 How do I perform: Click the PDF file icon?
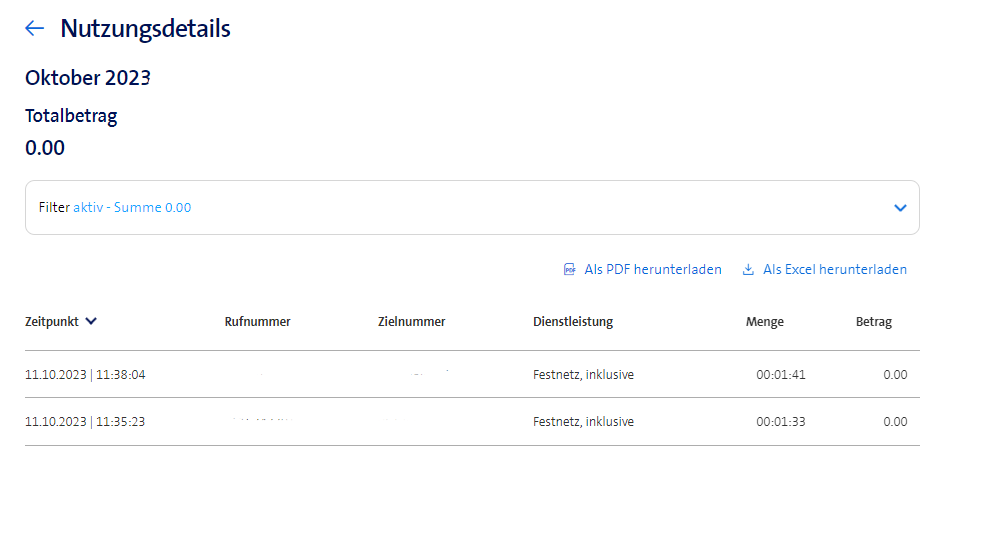click(569, 270)
